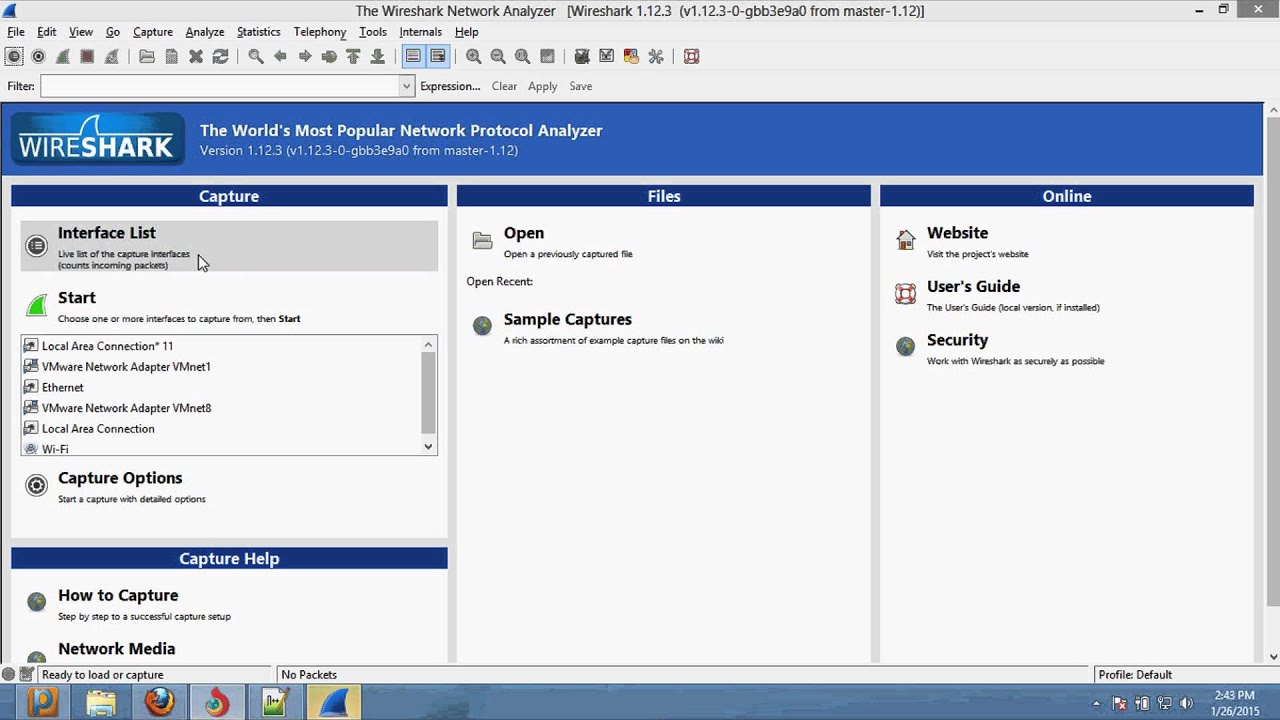Click the Clear filter button
This screenshot has width=1280, height=720.
pos(504,86)
